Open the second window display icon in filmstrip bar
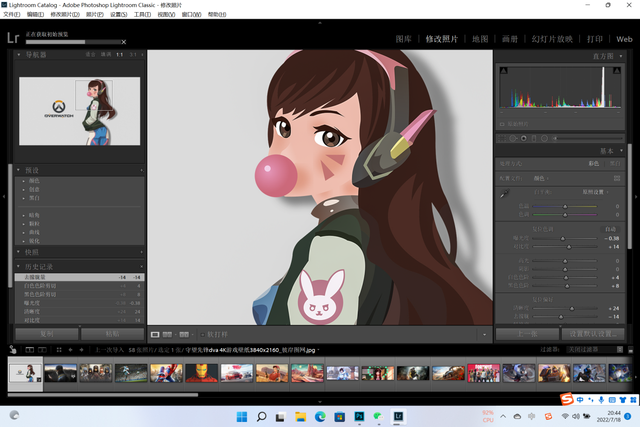Image resolution: width=640 pixels, height=427 pixels. tap(42, 350)
